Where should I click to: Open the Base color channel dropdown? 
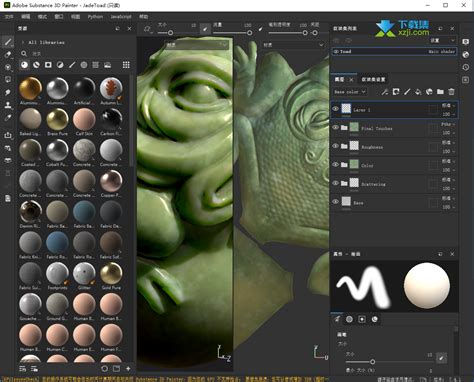(x=350, y=92)
